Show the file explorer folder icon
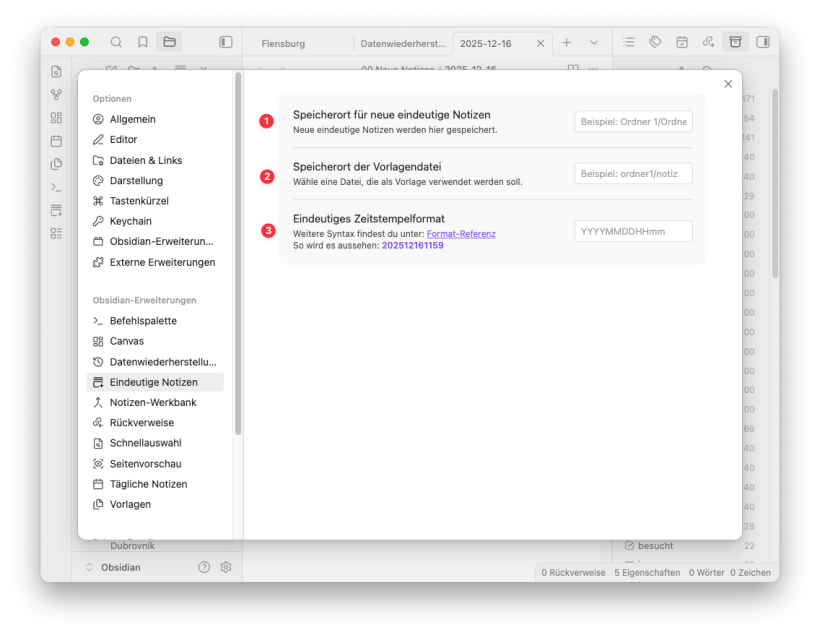This screenshot has width=820, height=635. pos(170,42)
